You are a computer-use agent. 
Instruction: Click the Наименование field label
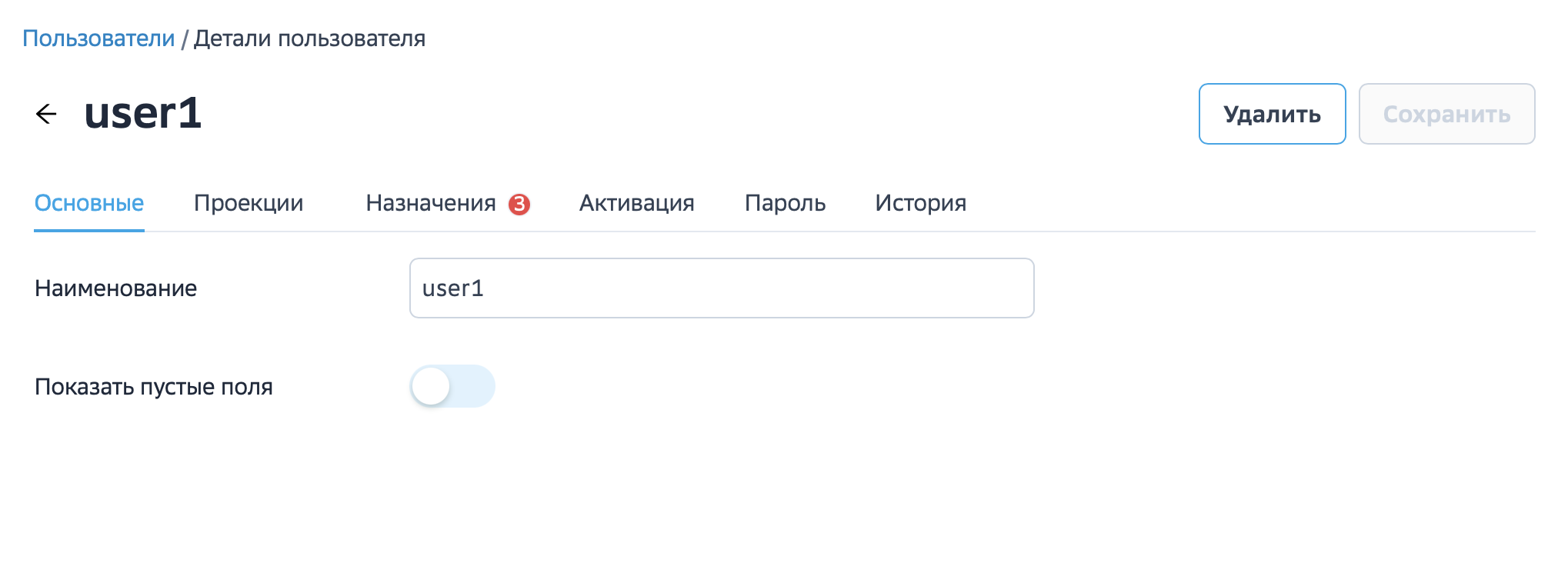(116, 288)
